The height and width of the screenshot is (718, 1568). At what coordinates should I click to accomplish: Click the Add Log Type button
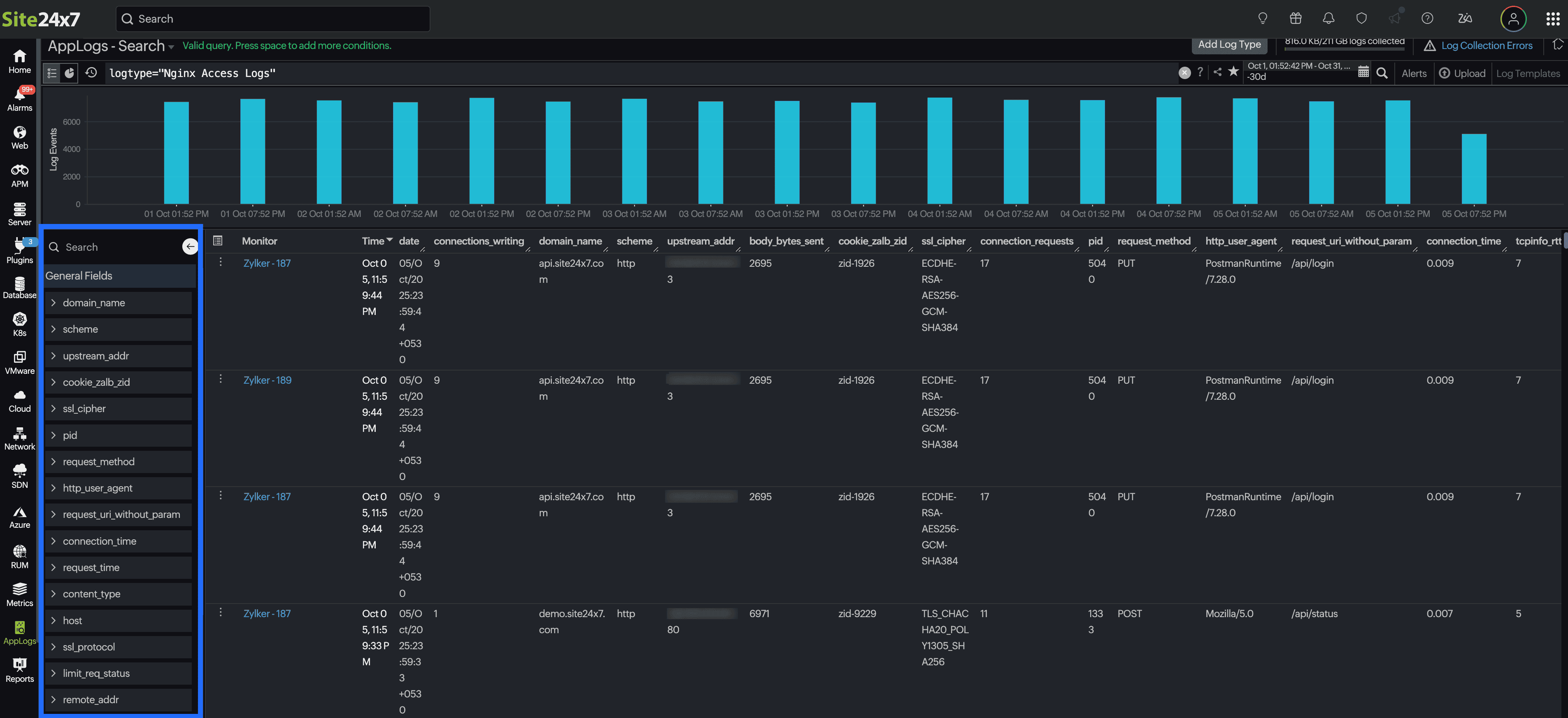(x=1229, y=44)
